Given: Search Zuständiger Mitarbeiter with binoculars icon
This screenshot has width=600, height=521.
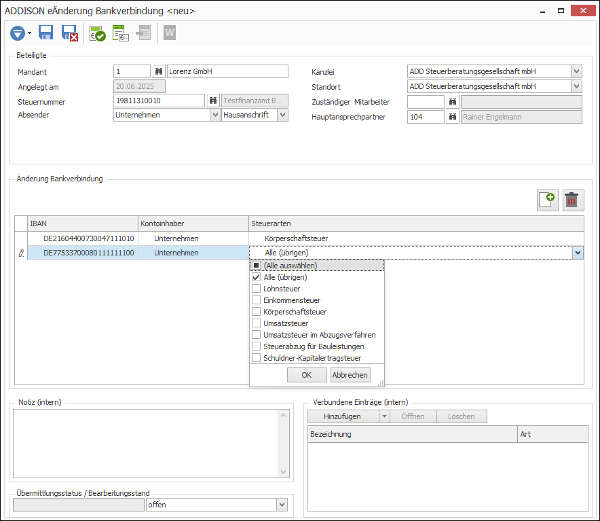Looking at the screenshot, I should pos(452,102).
